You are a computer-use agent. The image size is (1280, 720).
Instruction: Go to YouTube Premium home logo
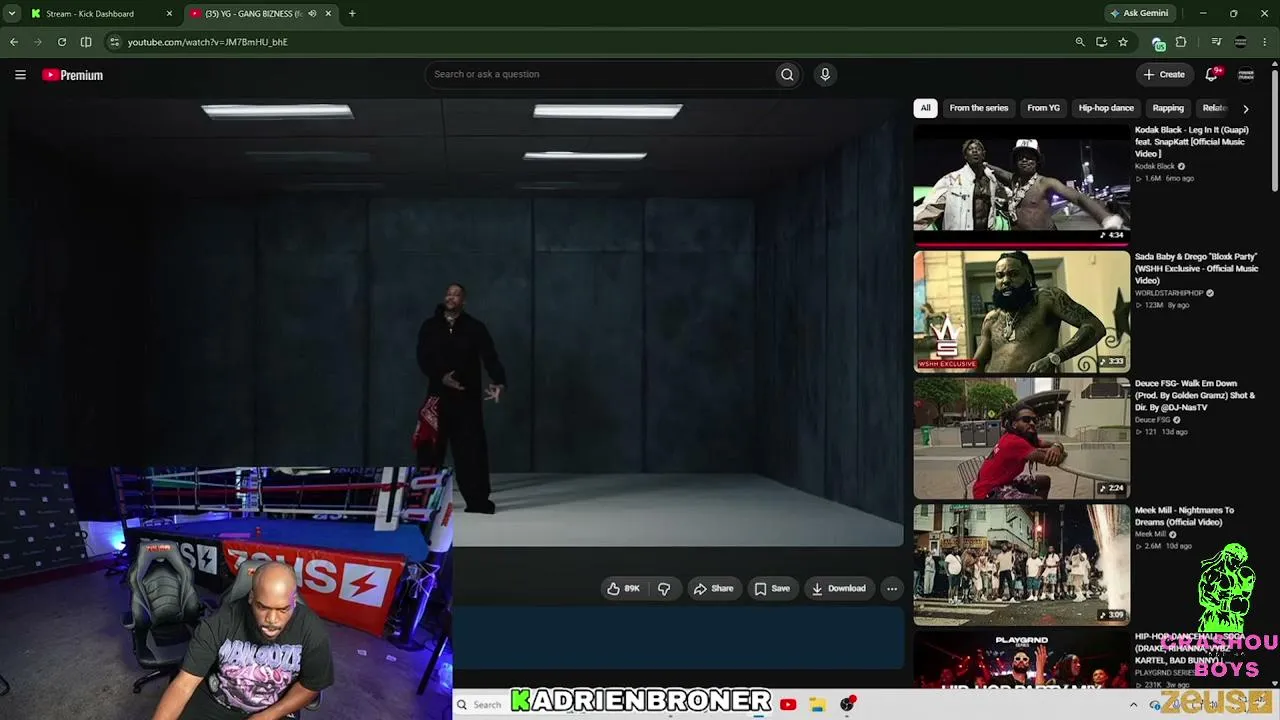(x=72, y=75)
